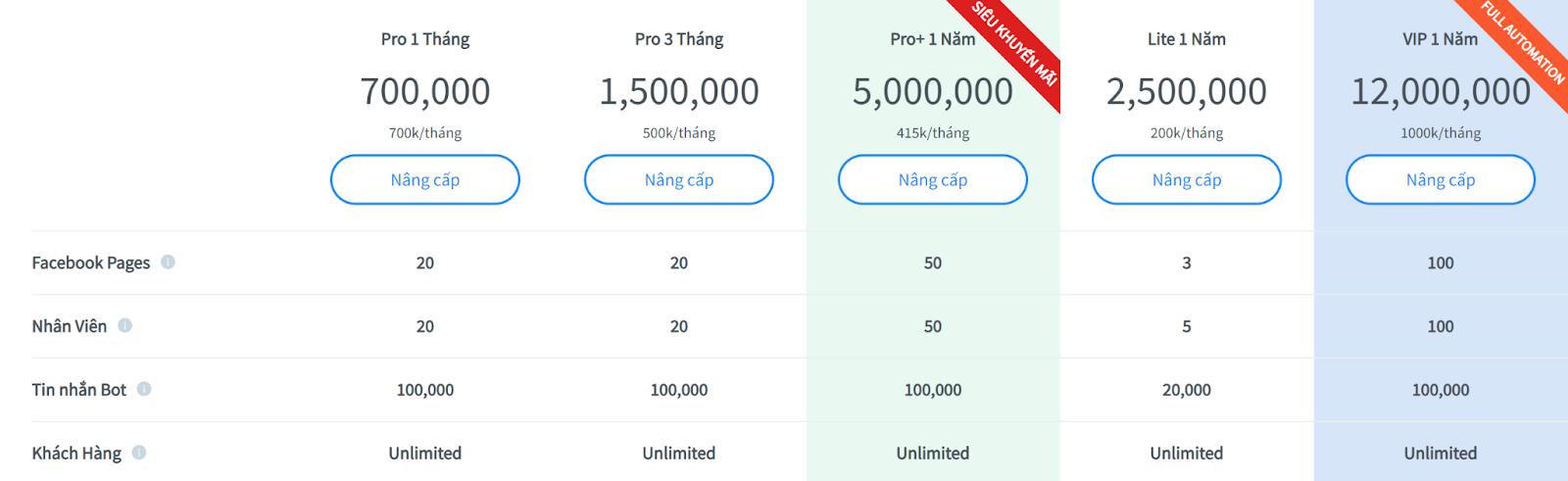Choose Nâng cấp under Pro+ 1 Năm
1568x481 pixels.
tap(933, 179)
